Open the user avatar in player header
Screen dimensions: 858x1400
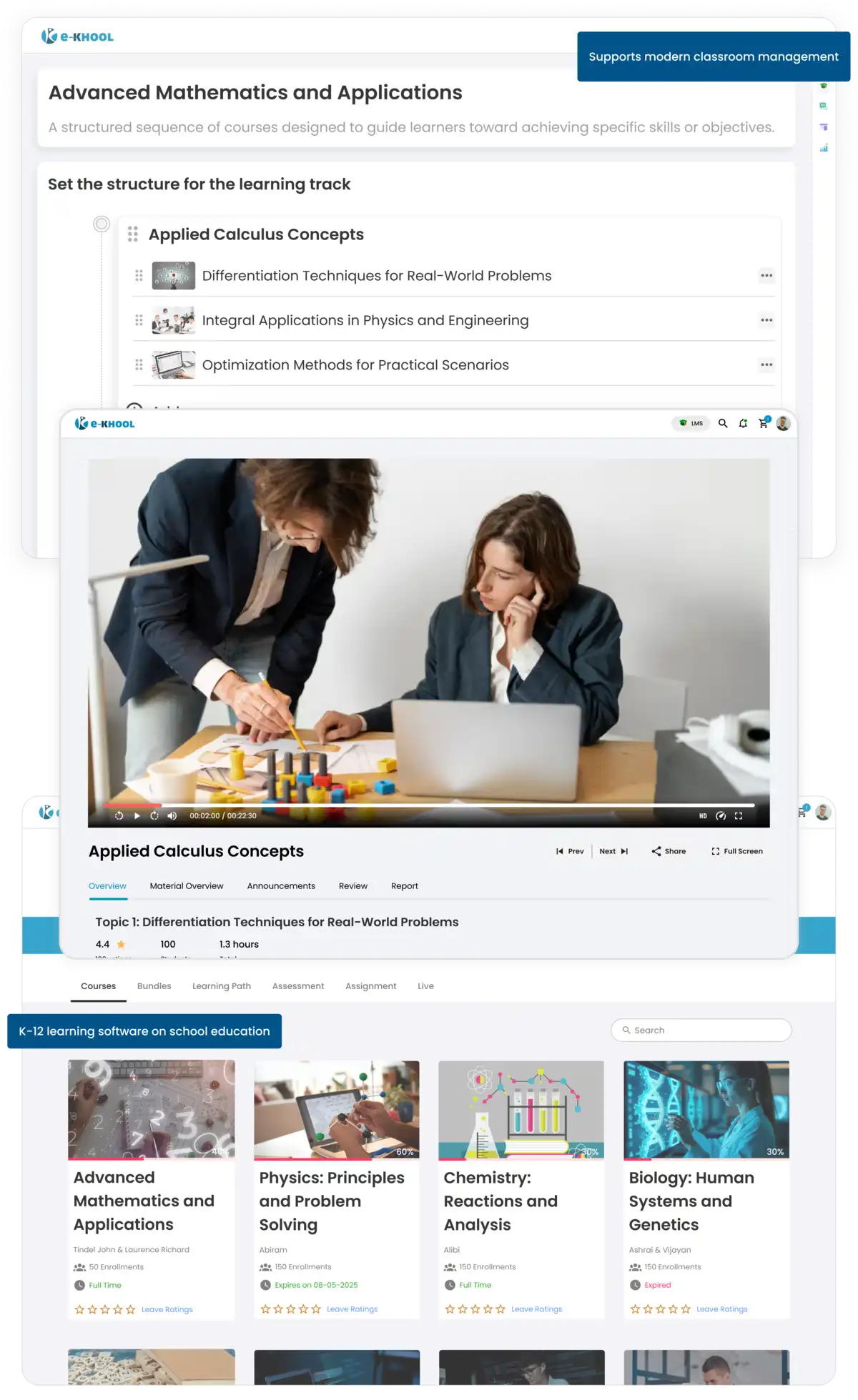(783, 423)
